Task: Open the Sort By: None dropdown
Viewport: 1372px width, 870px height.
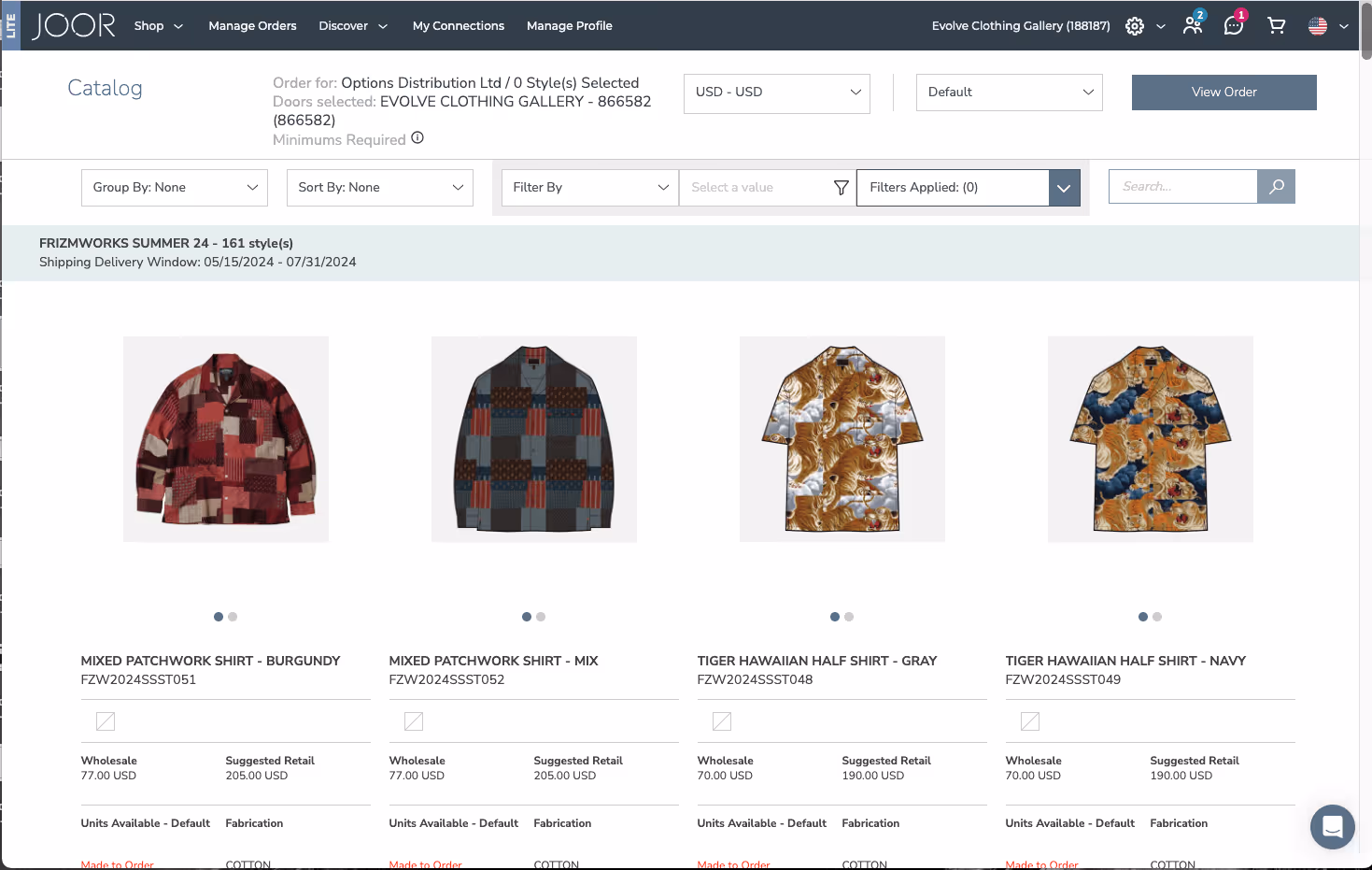Action: 380,188
